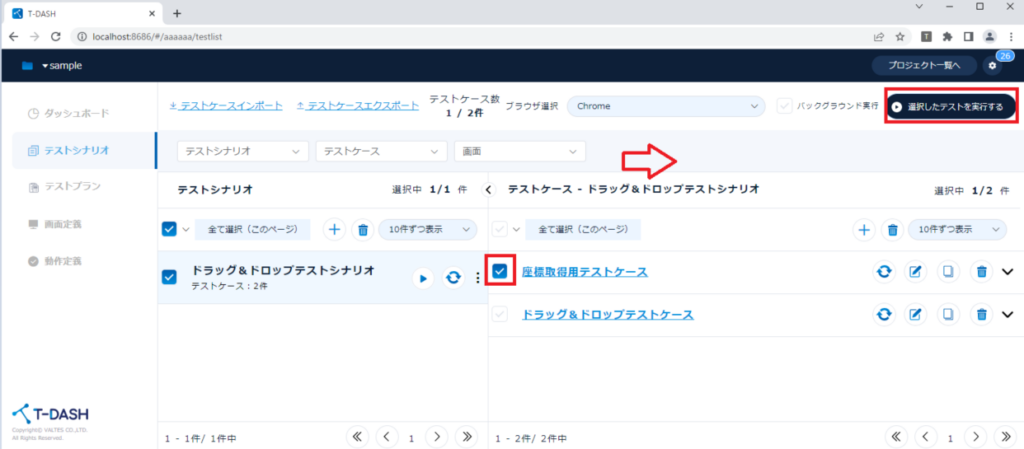Run the drag & drop scenario play icon

click(423, 278)
